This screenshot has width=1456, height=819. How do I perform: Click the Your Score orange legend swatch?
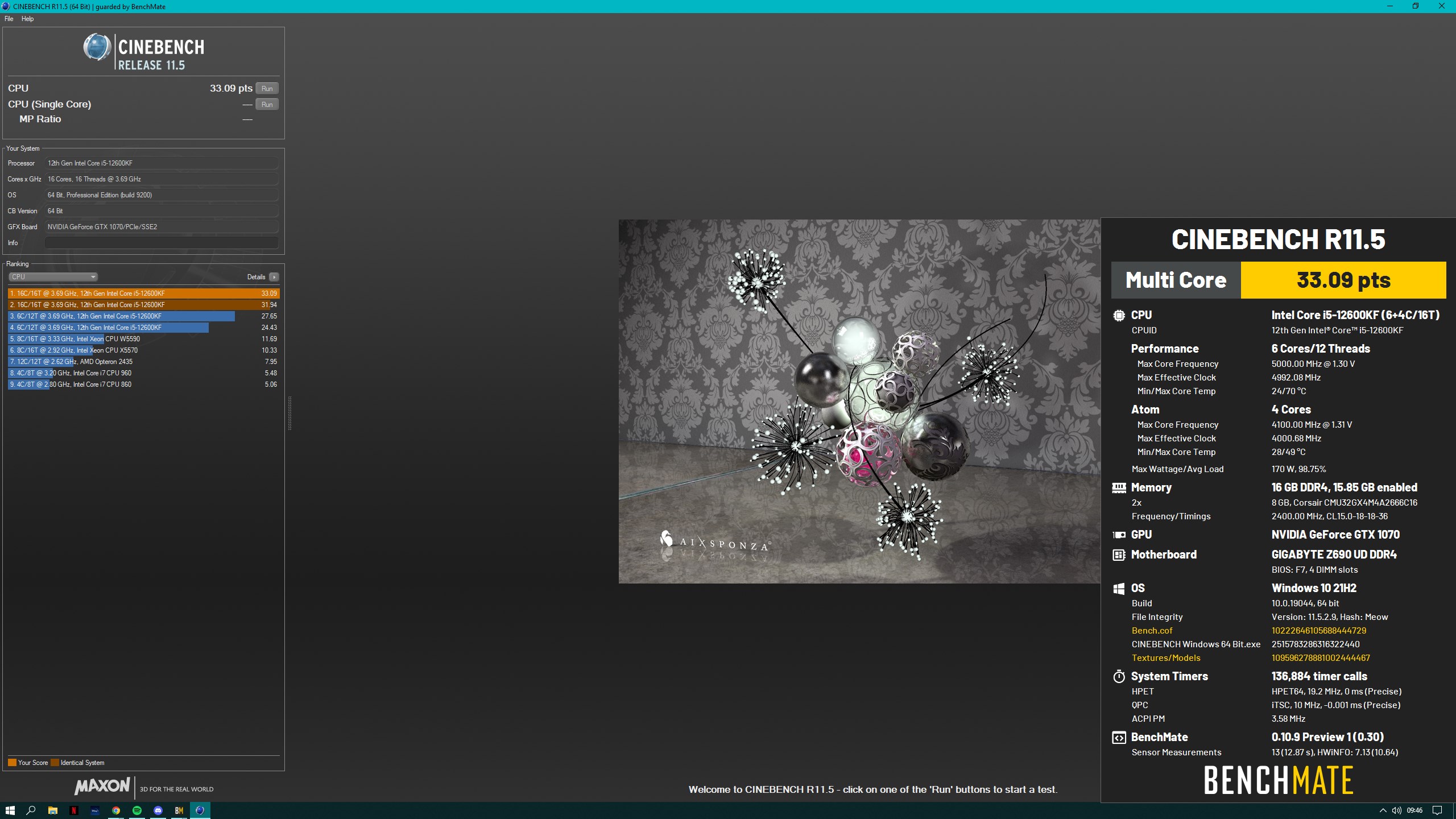(12, 763)
